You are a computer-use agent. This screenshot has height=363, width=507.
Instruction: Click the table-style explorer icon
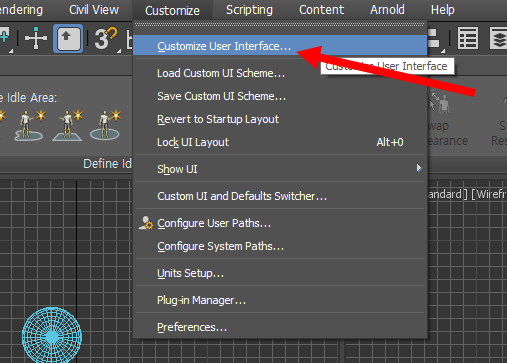[468, 38]
